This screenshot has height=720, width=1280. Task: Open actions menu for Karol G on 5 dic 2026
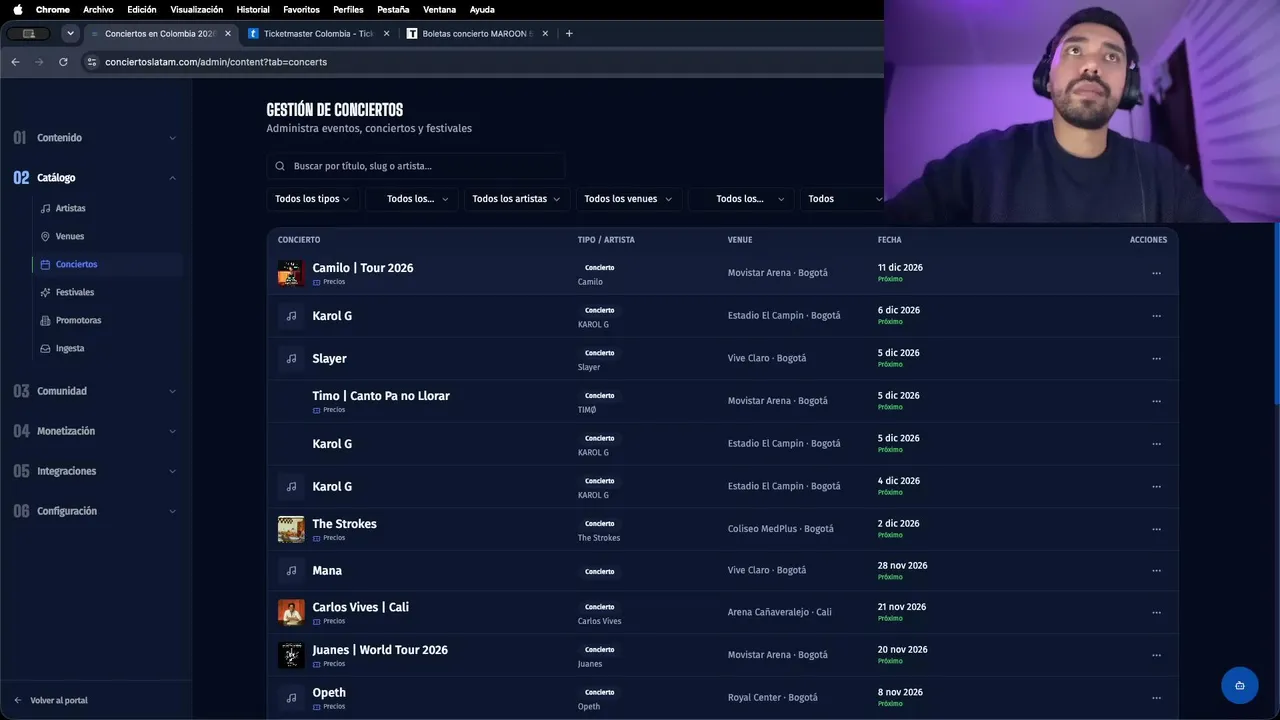(1156, 444)
